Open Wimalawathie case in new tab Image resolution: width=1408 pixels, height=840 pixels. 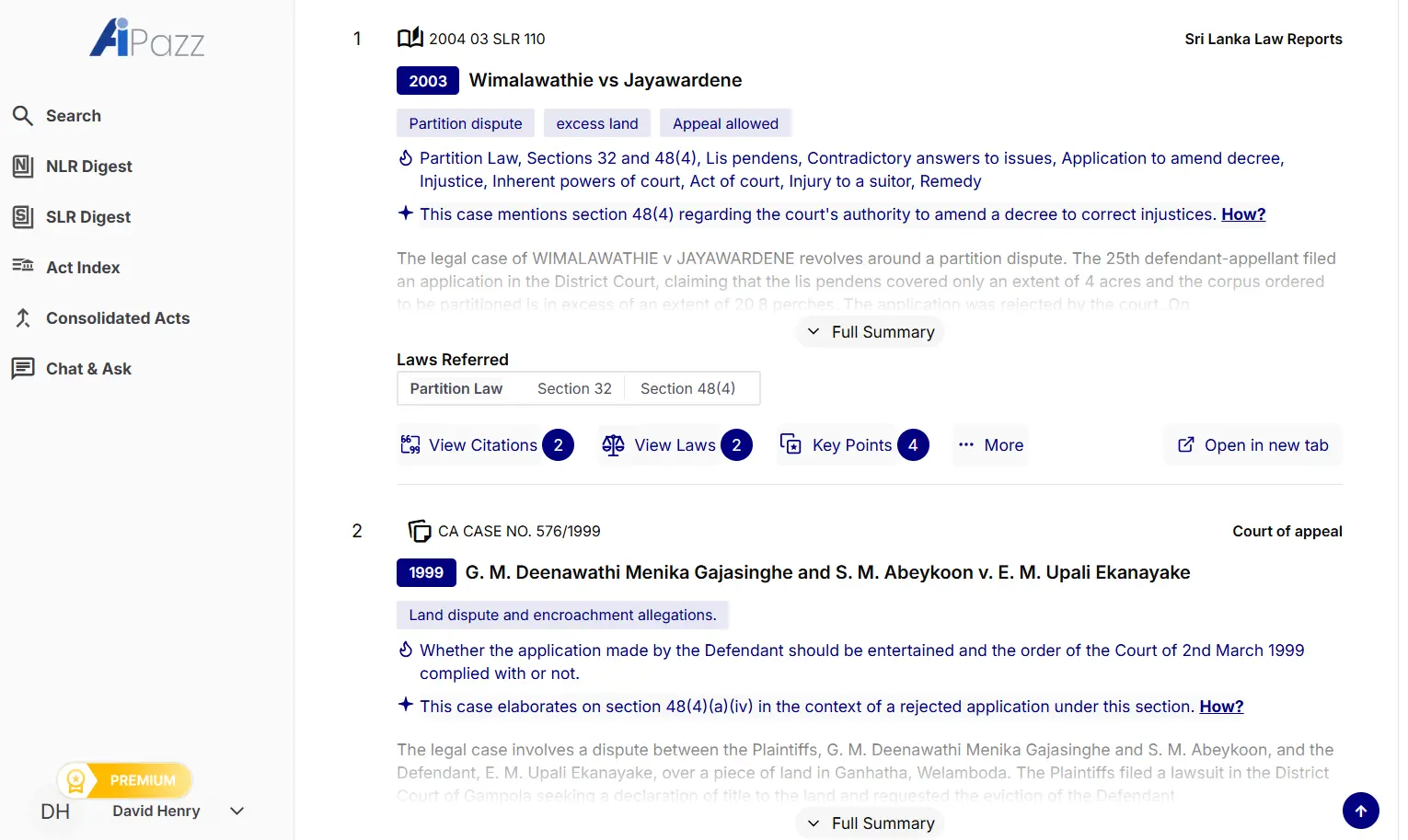pos(1252,445)
